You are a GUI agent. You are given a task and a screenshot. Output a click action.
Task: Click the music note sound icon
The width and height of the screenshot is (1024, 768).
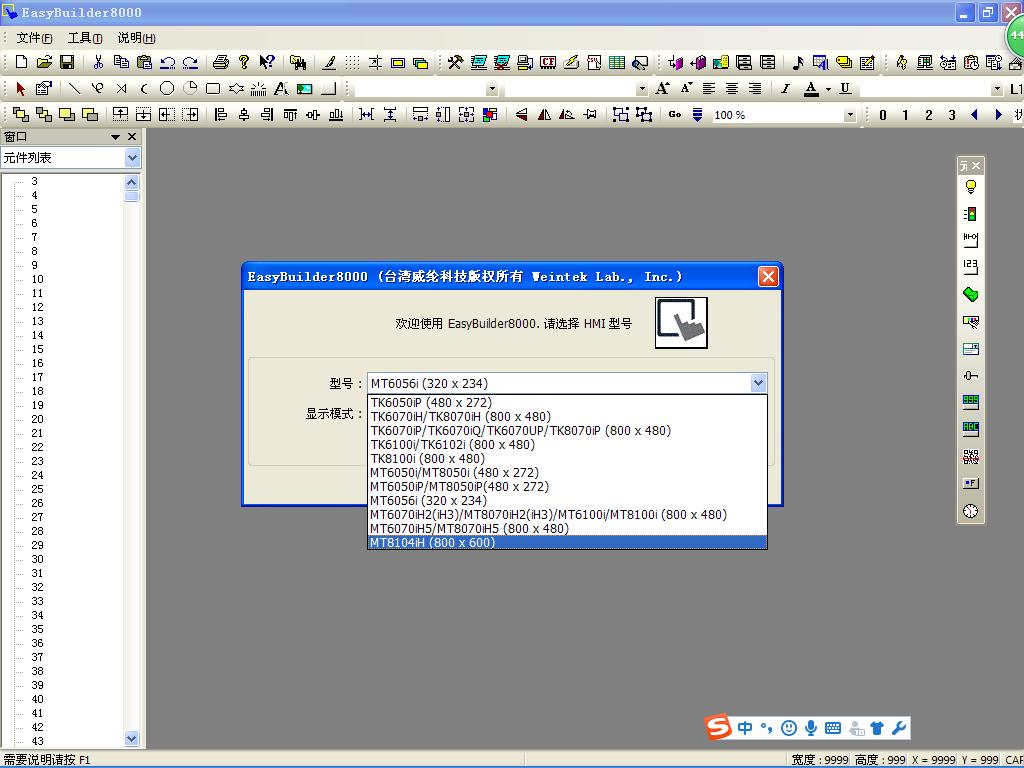pyautogui.click(x=797, y=62)
